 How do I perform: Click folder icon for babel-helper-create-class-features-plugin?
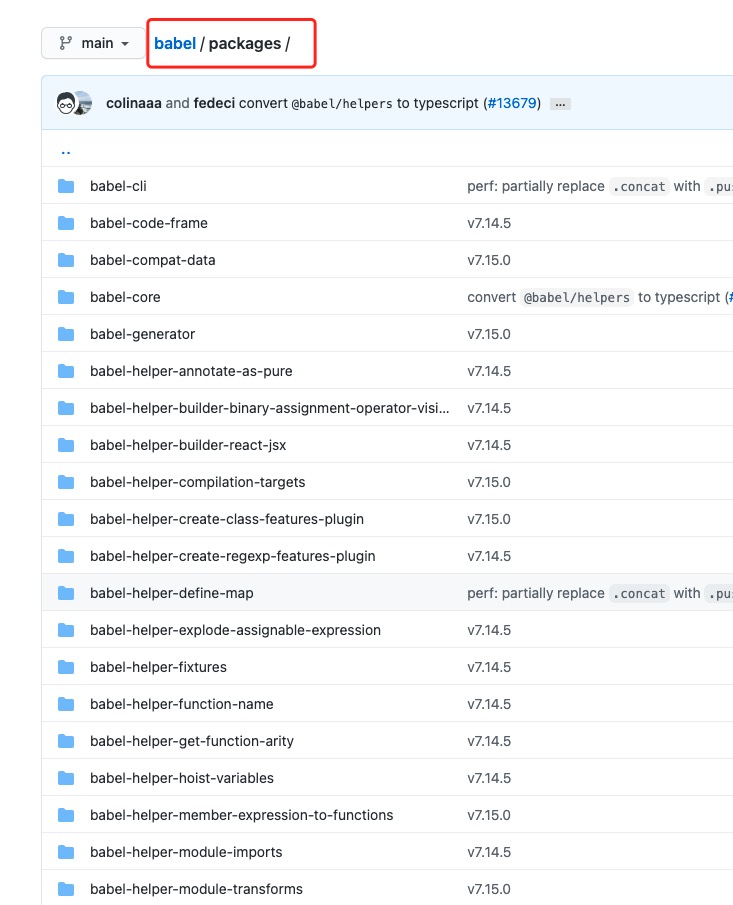(x=66, y=519)
